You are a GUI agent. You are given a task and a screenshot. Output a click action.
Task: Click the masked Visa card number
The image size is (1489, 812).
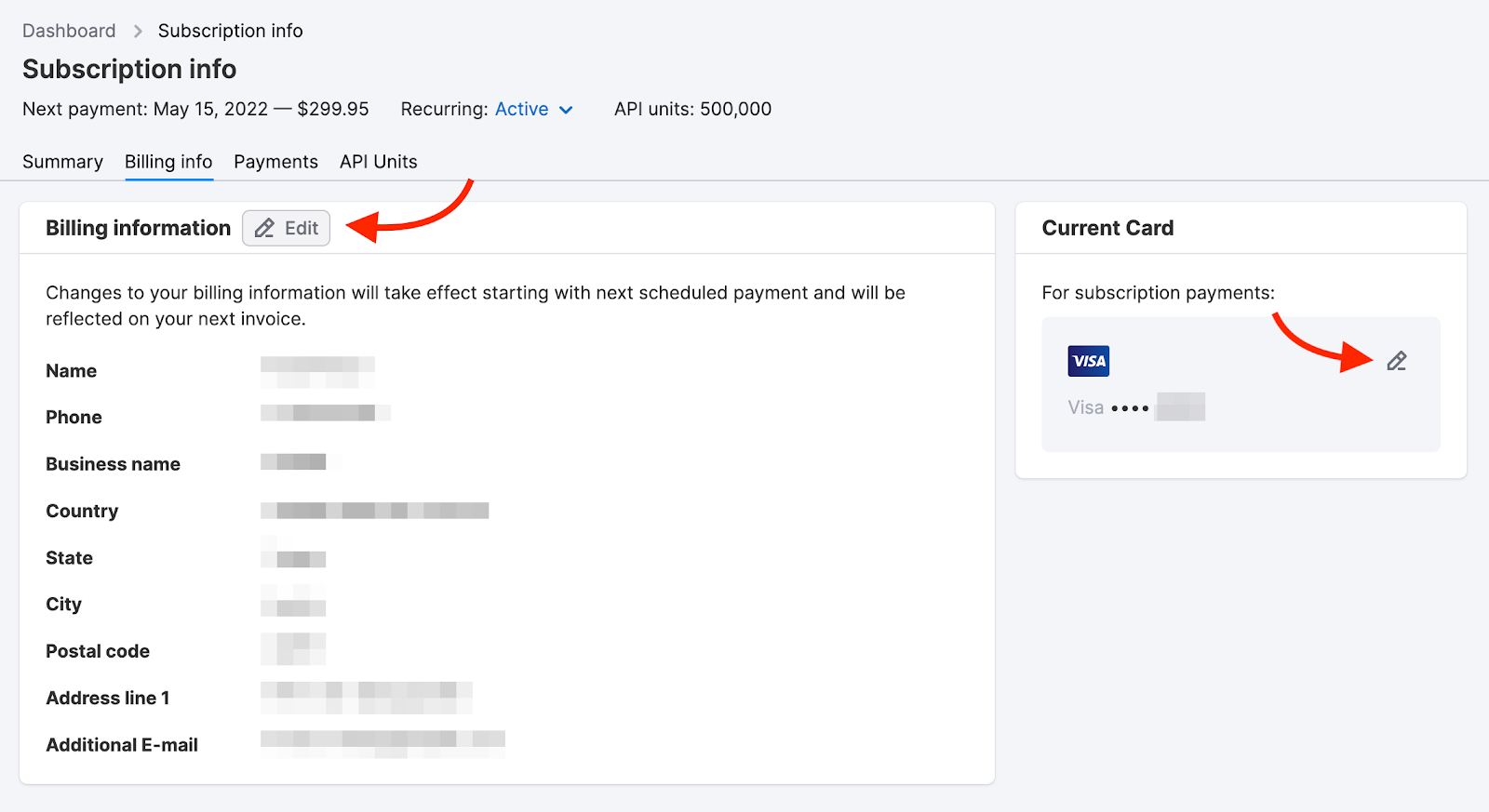1136,407
